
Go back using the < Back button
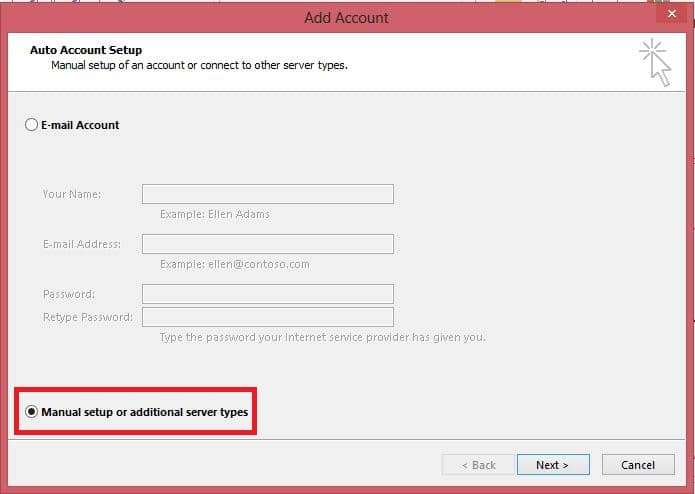[x=478, y=465]
